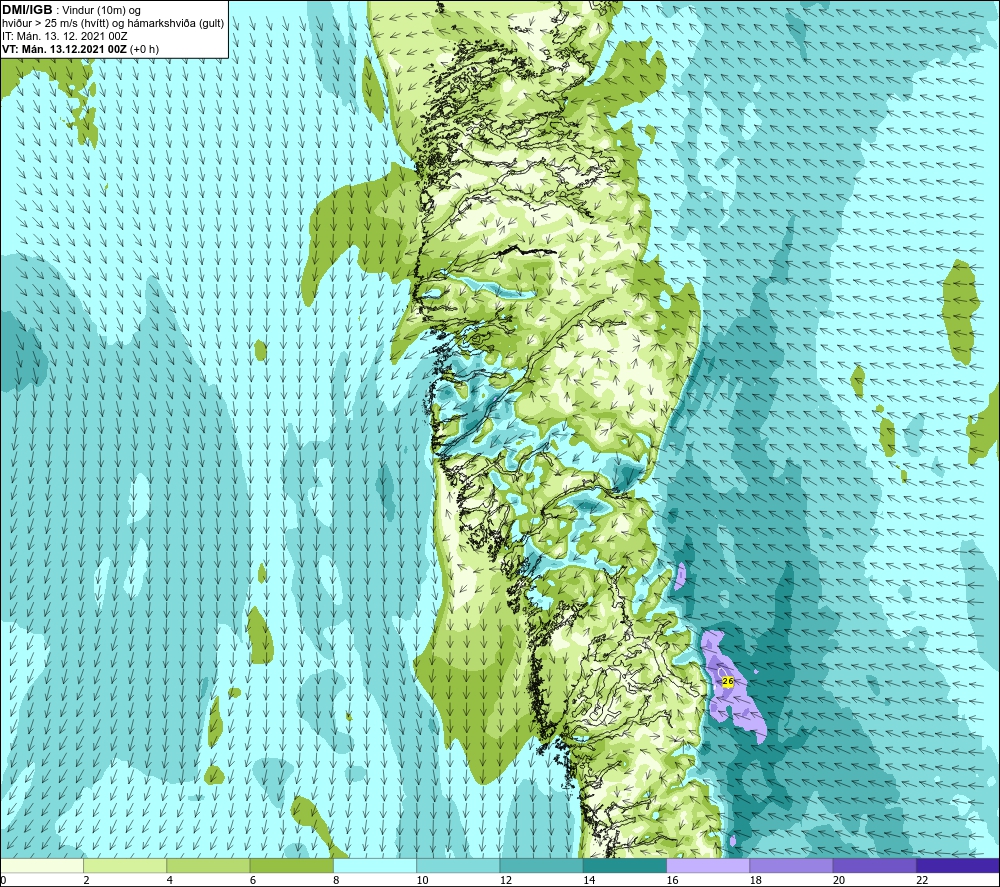Viewport: 1000px width, 887px height.
Task: Click the legend tick label 16
Action: pyautogui.click(x=672, y=880)
